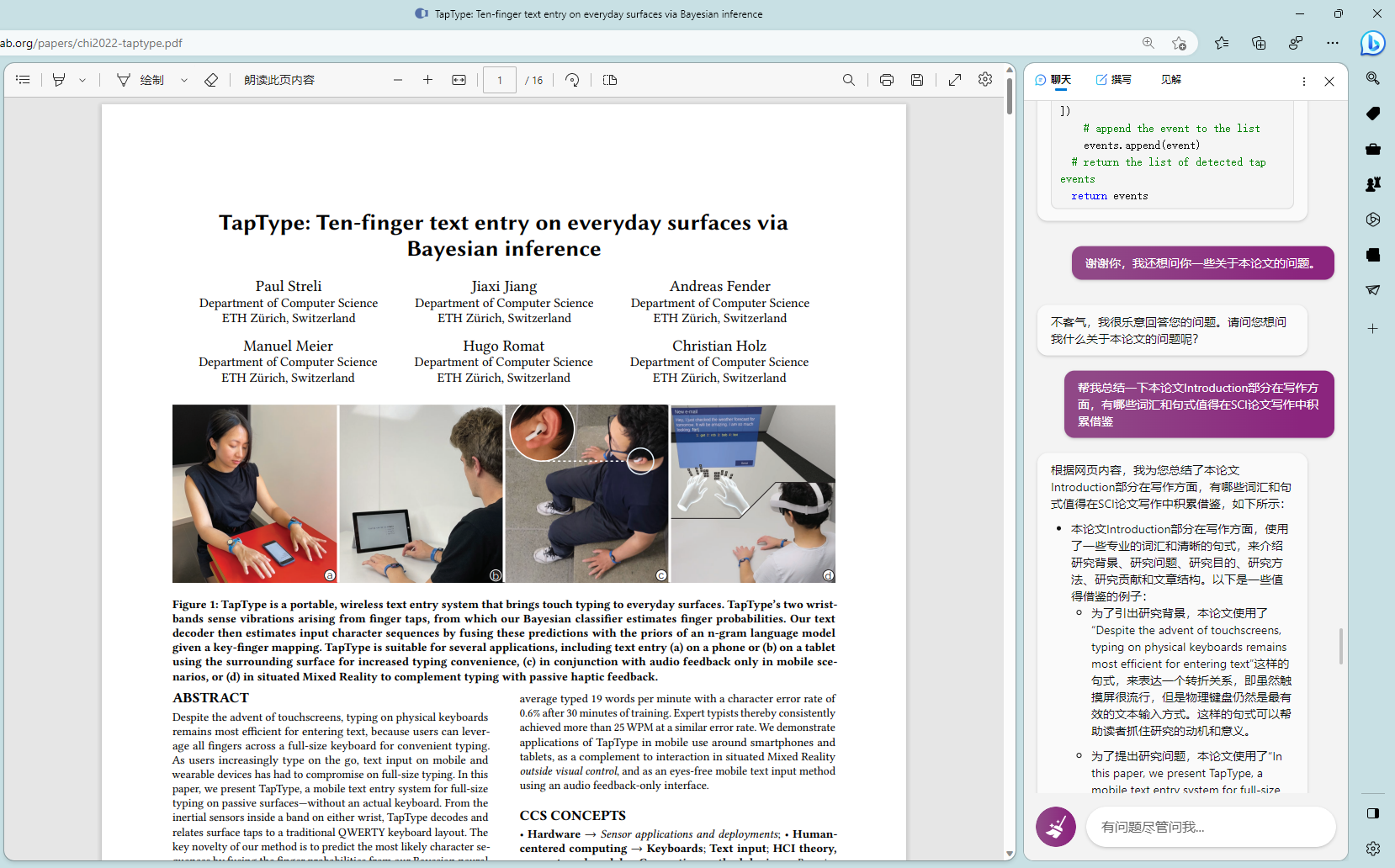1395x868 pixels.
Task: Click the new topic broom button
Action: coord(1055,827)
